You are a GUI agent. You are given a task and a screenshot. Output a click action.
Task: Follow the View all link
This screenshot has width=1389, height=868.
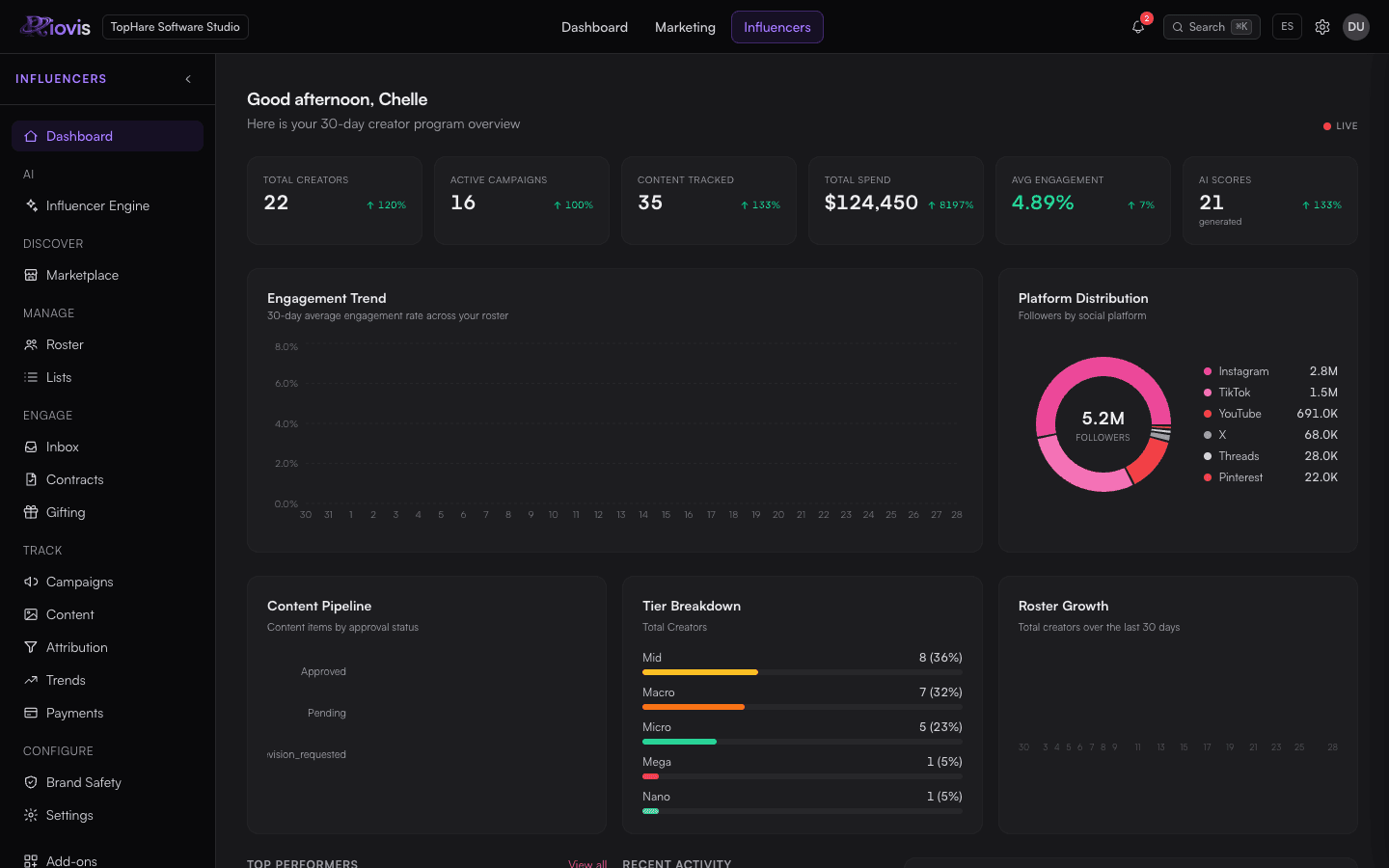(x=587, y=863)
